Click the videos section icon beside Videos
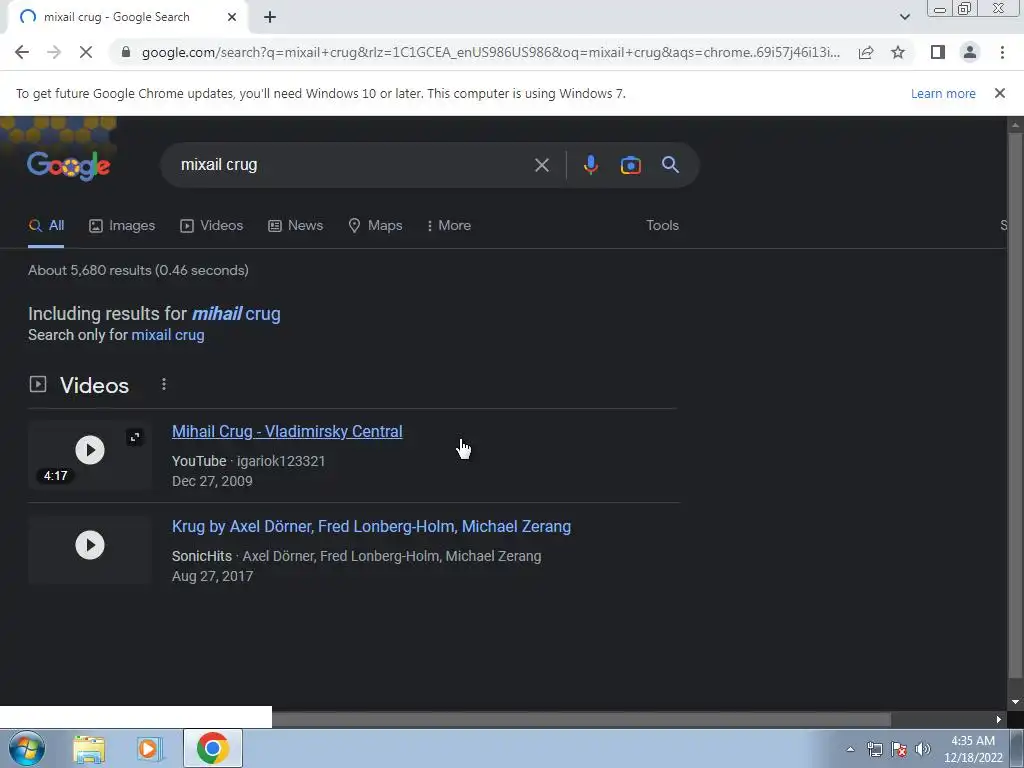The height and width of the screenshot is (768, 1024). click(38, 384)
